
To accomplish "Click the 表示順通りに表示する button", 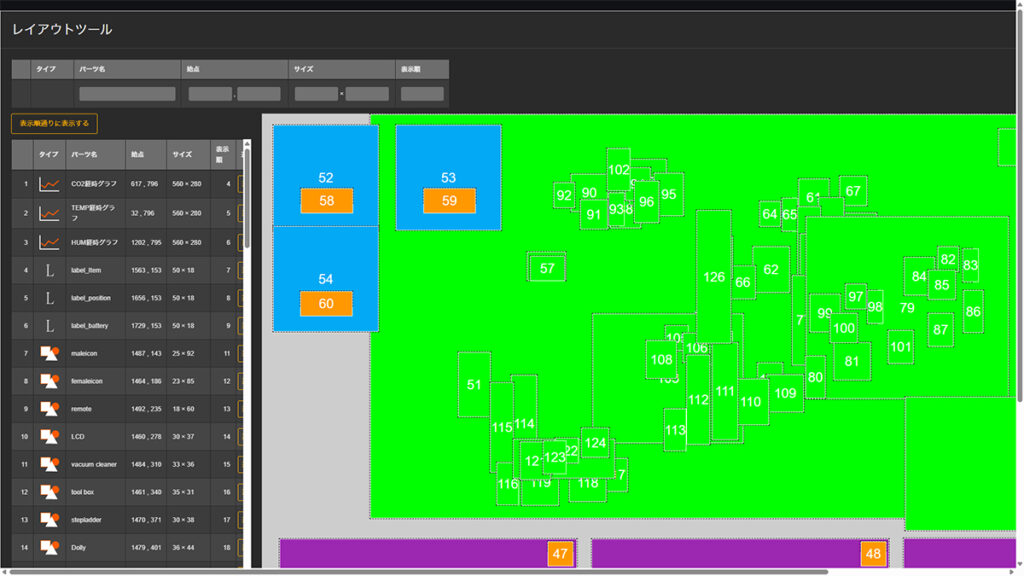I will click(x=54, y=123).
